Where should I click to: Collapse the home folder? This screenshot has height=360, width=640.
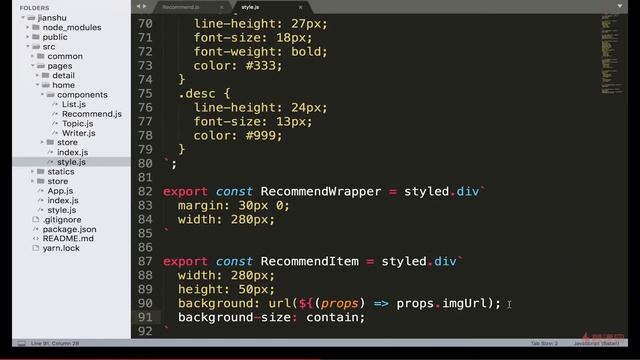point(38,85)
